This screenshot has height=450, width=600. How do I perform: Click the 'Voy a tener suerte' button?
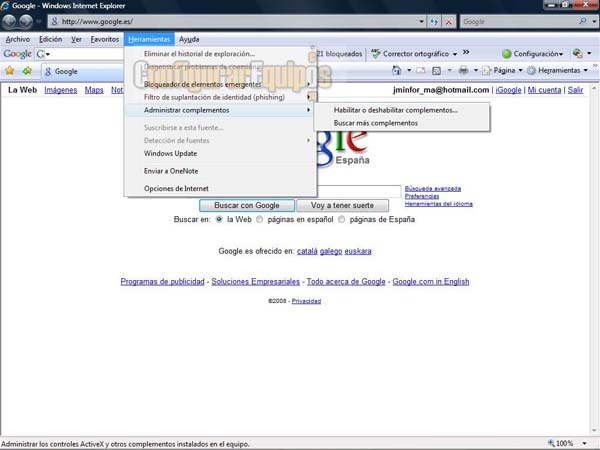point(342,205)
